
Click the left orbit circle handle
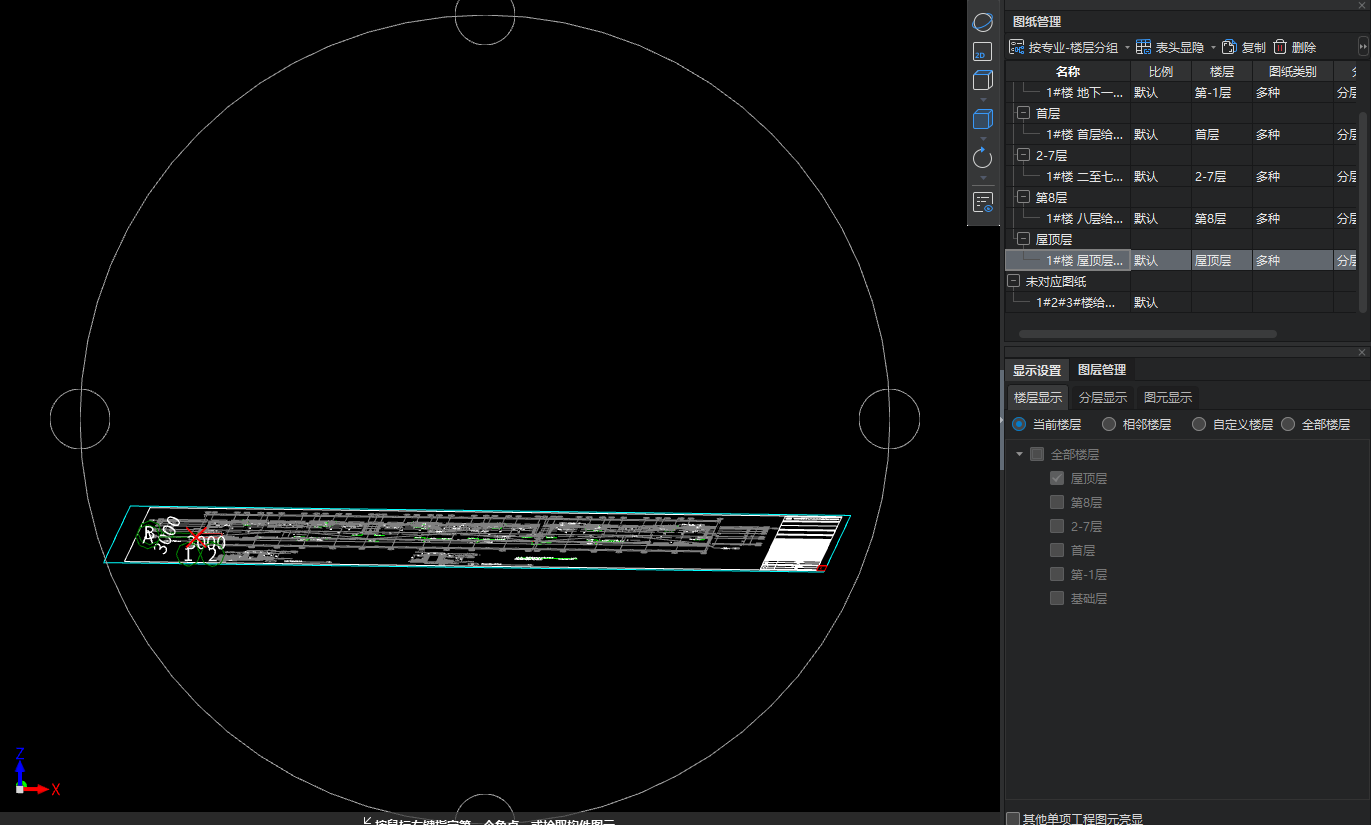(x=80, y=419)
